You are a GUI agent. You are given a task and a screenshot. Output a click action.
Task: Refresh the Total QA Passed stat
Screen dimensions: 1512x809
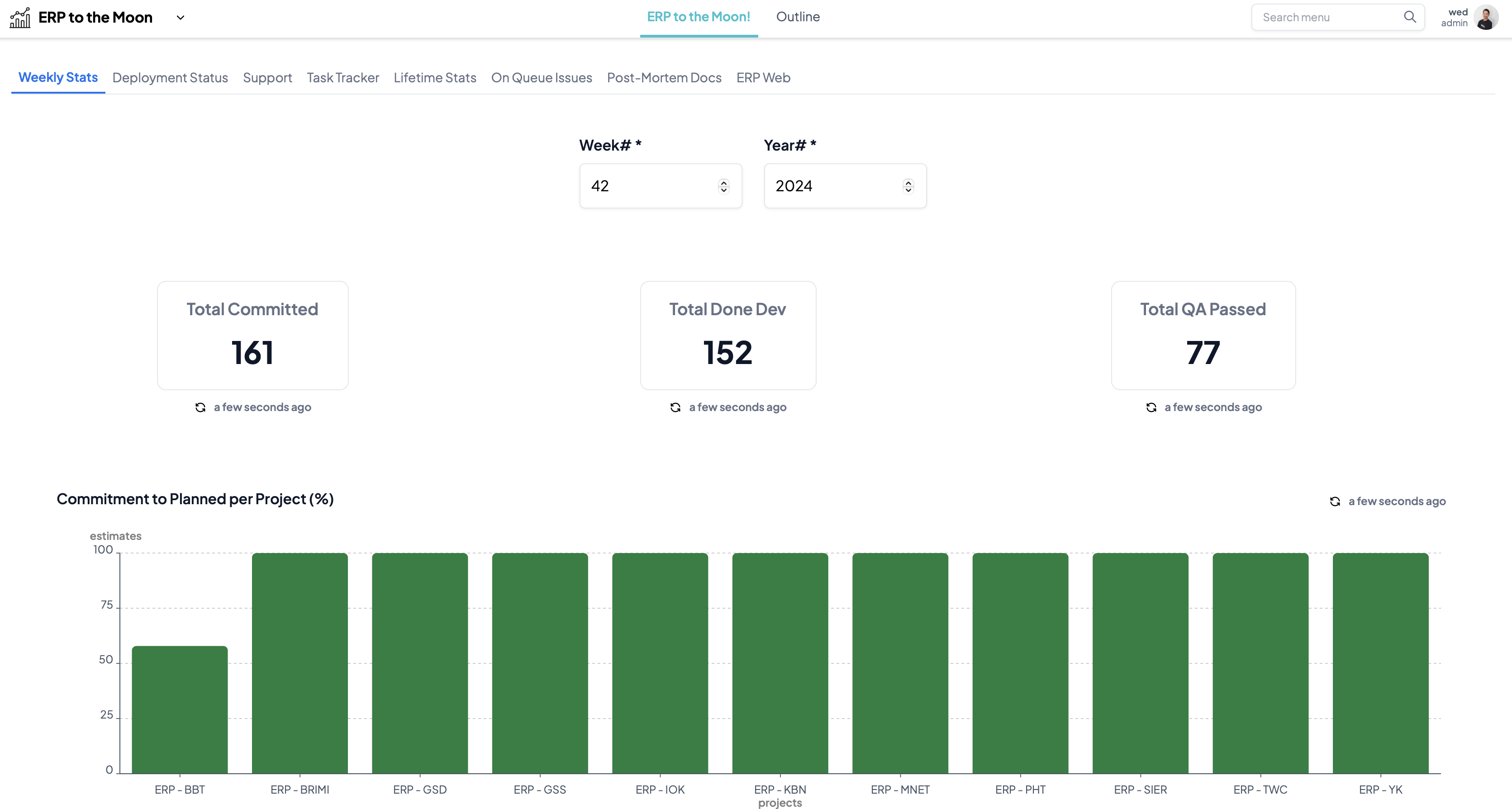(1151, 407)
